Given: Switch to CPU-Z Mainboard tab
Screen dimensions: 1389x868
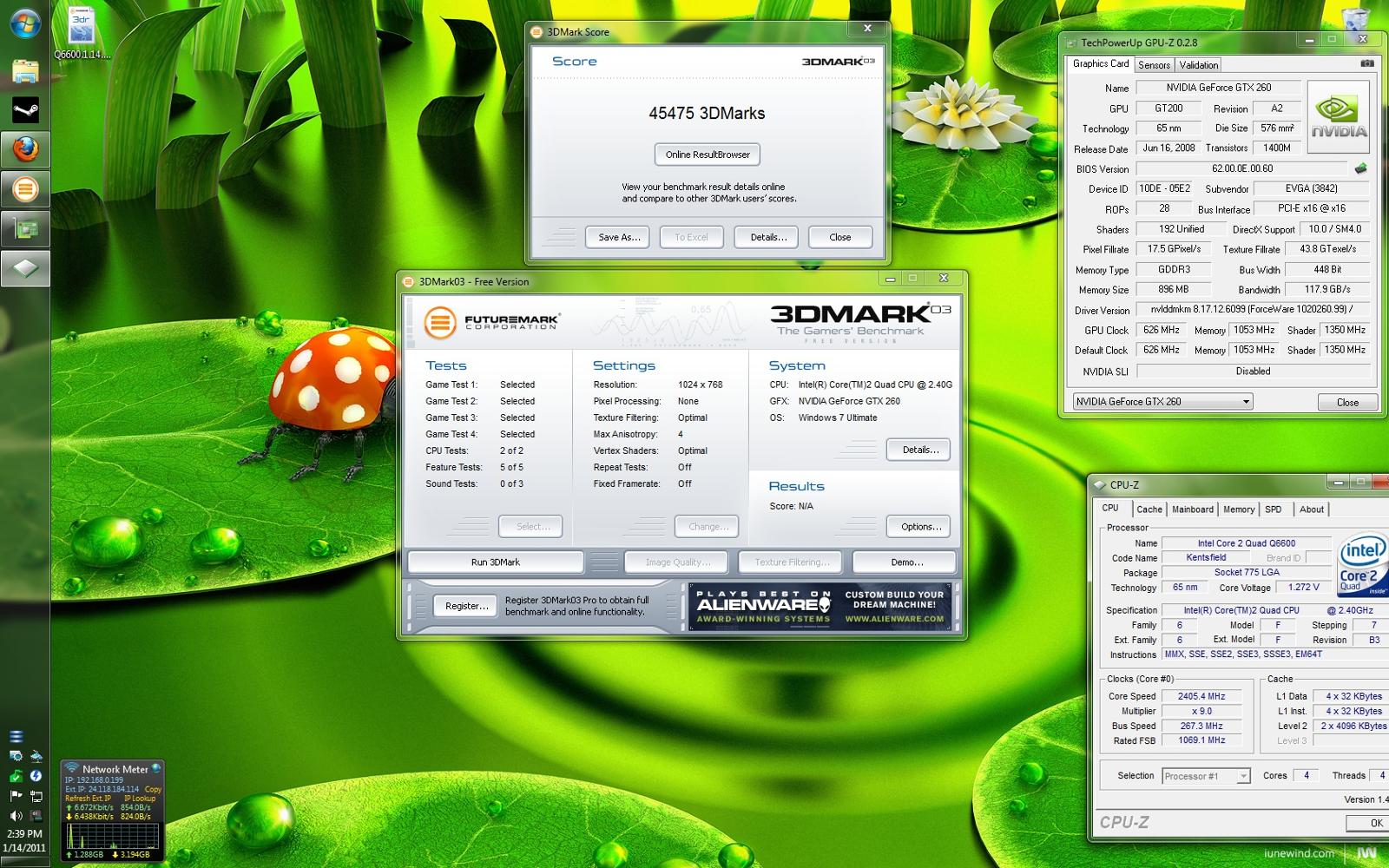Looking at the screenshot, I should coord(1192,510).
